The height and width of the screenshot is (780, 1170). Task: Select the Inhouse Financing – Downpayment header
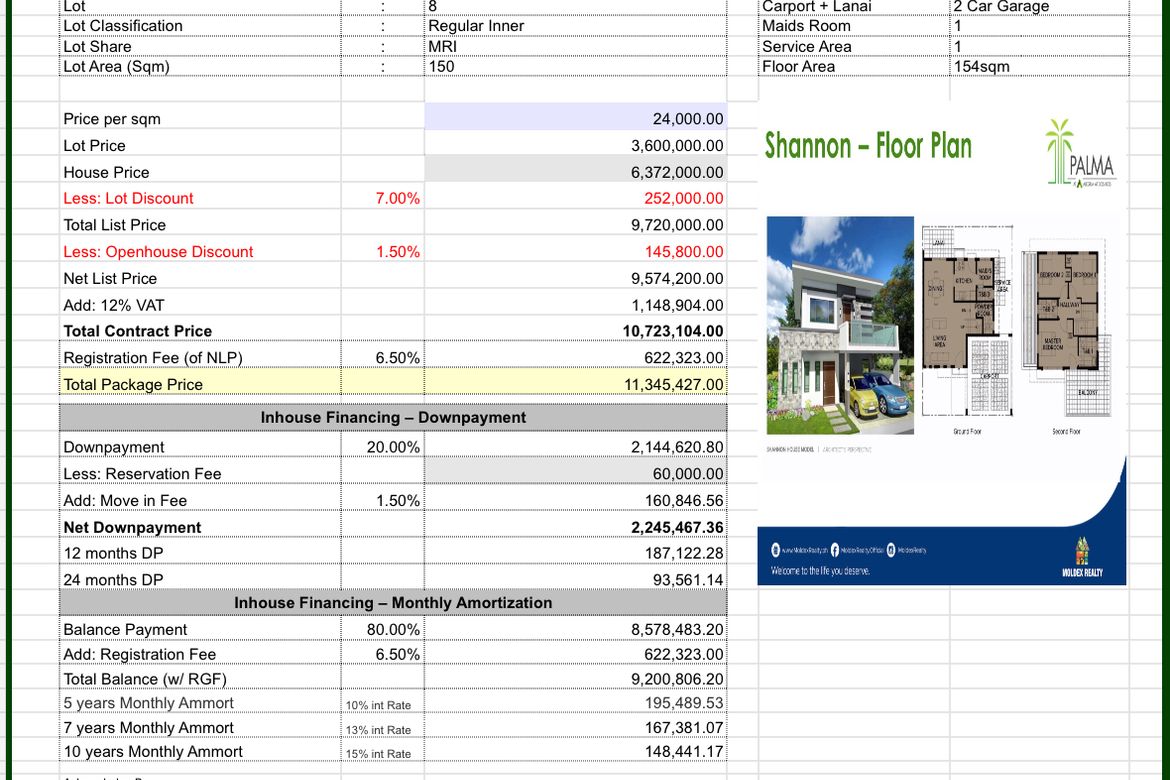(393, 418)
